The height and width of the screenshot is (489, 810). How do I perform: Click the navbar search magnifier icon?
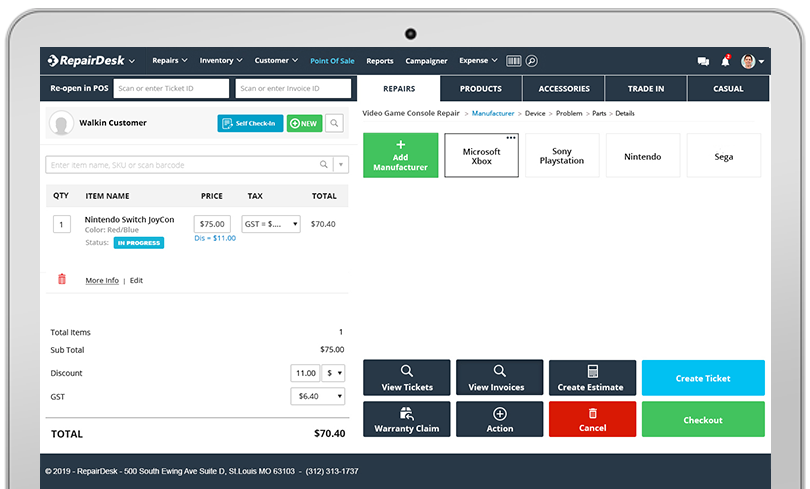coord(532,61)
